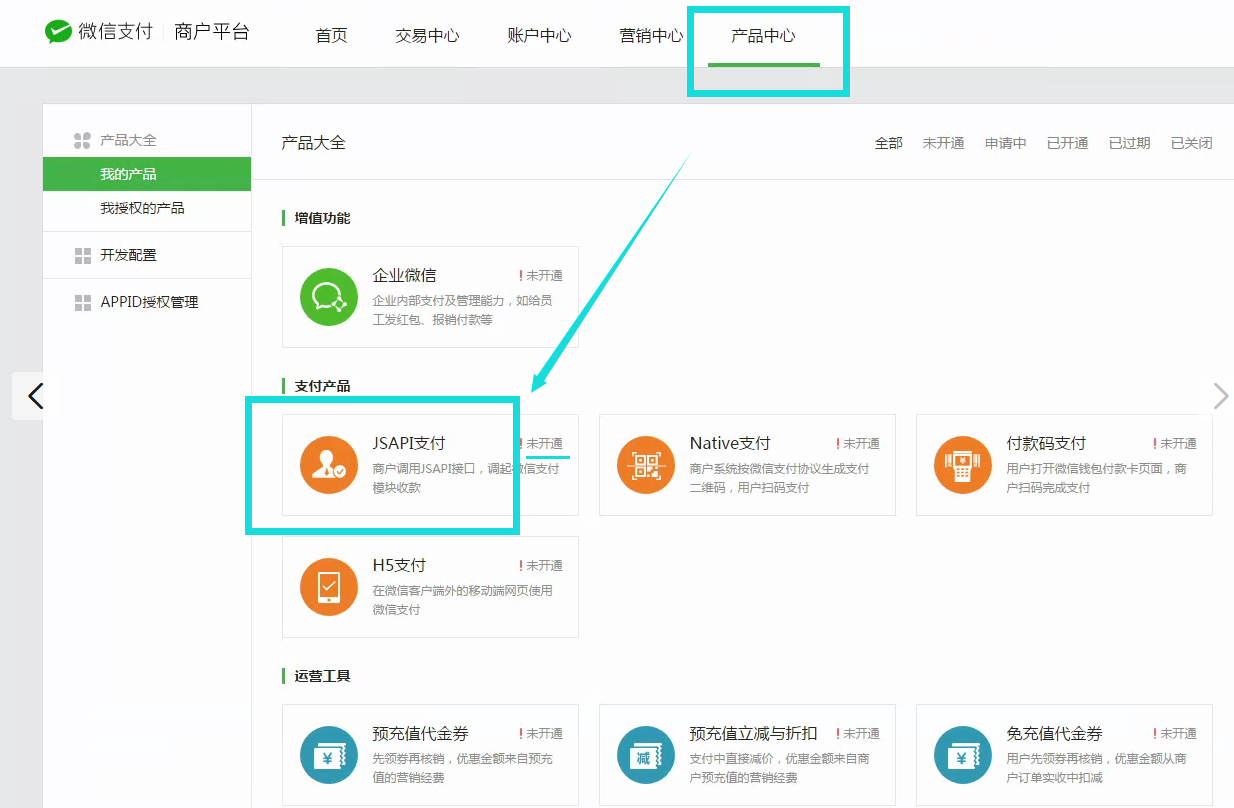Select the 预充值代金券 coupon icon
Image resolution: width=1234 pixels, height=808 pixels.
[329, 755]
